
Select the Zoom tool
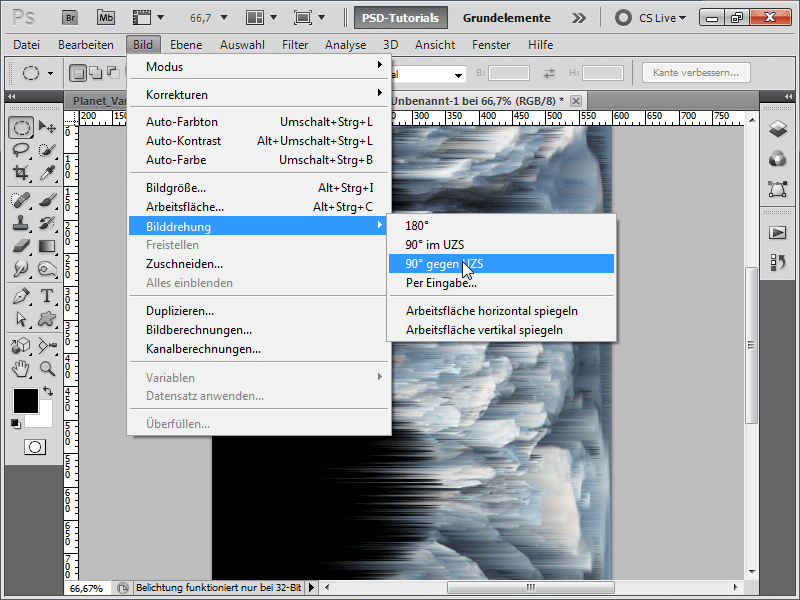click(x=47, y=368)
